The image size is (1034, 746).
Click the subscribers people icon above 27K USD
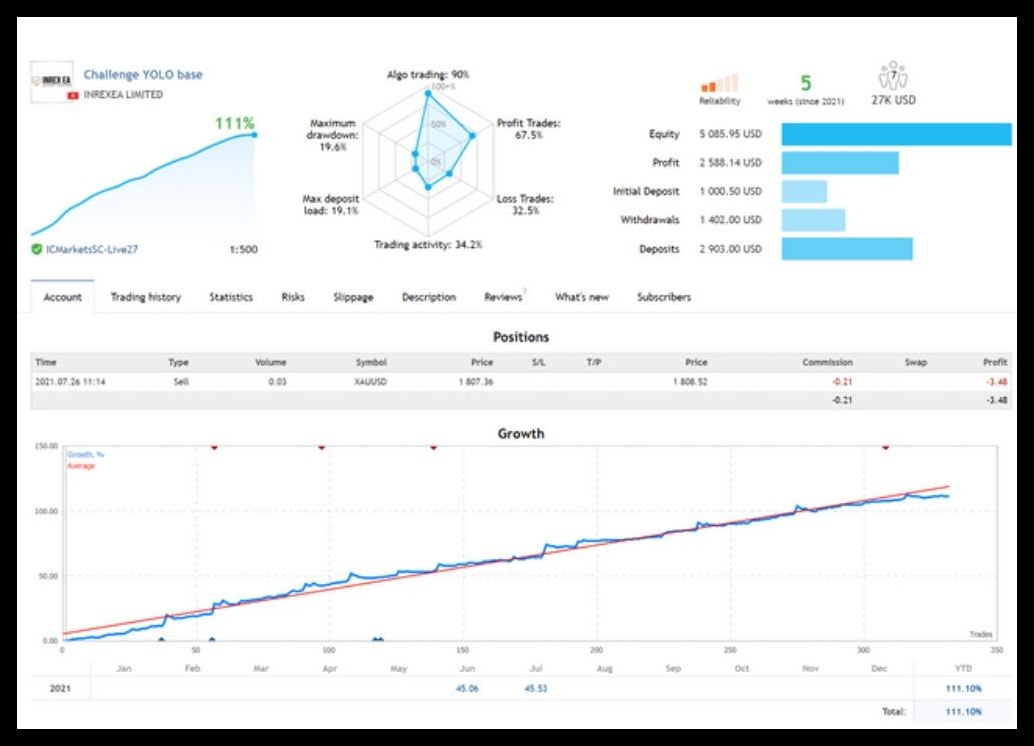(x=891, y=78)
